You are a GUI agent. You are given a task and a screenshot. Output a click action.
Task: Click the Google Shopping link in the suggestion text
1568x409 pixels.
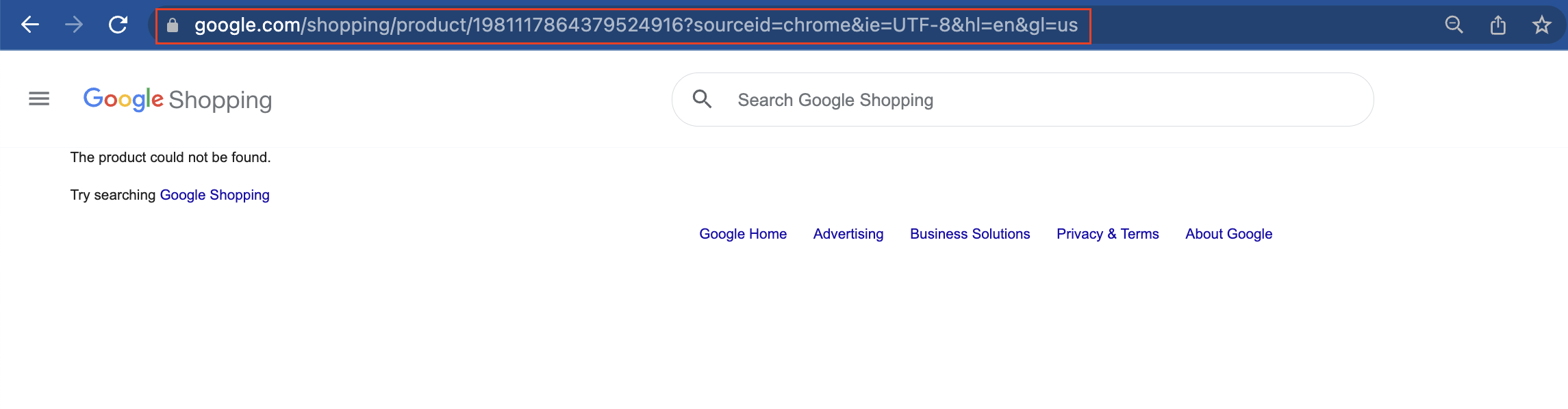pyautogui.click(x=214, y=195)
